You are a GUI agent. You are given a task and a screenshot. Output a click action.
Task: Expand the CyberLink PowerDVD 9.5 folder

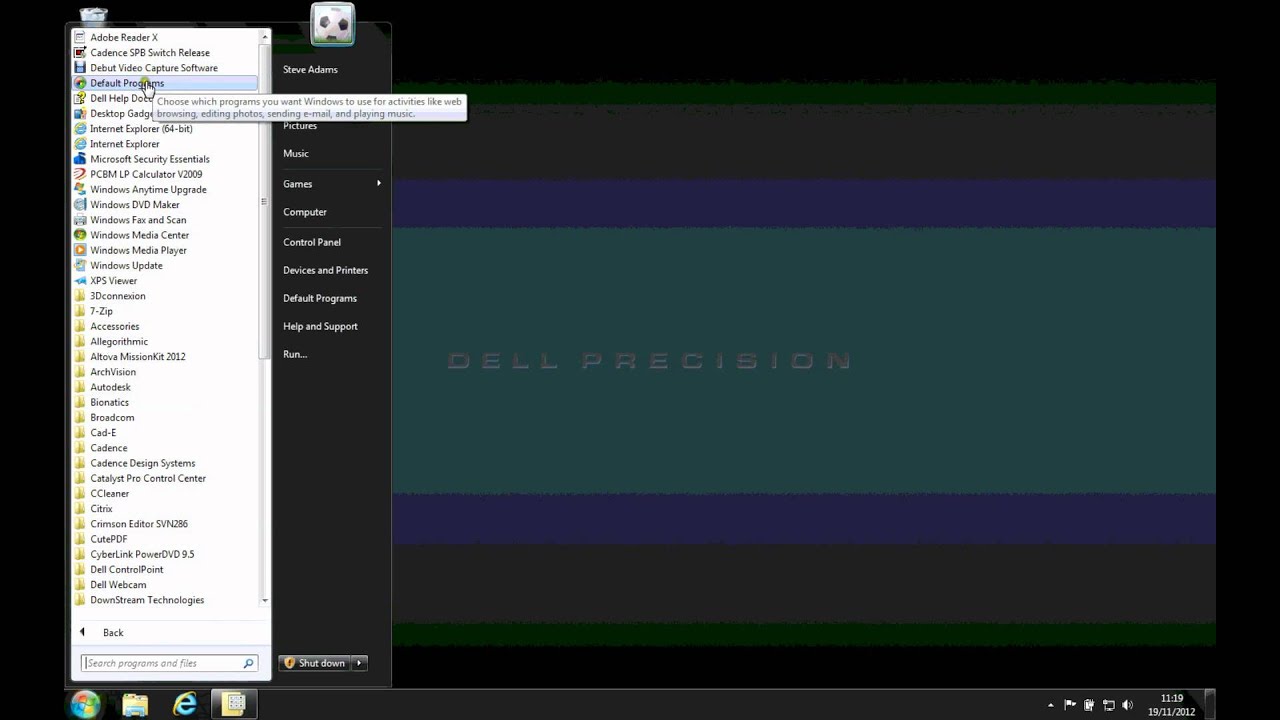(x=142, y=554)
